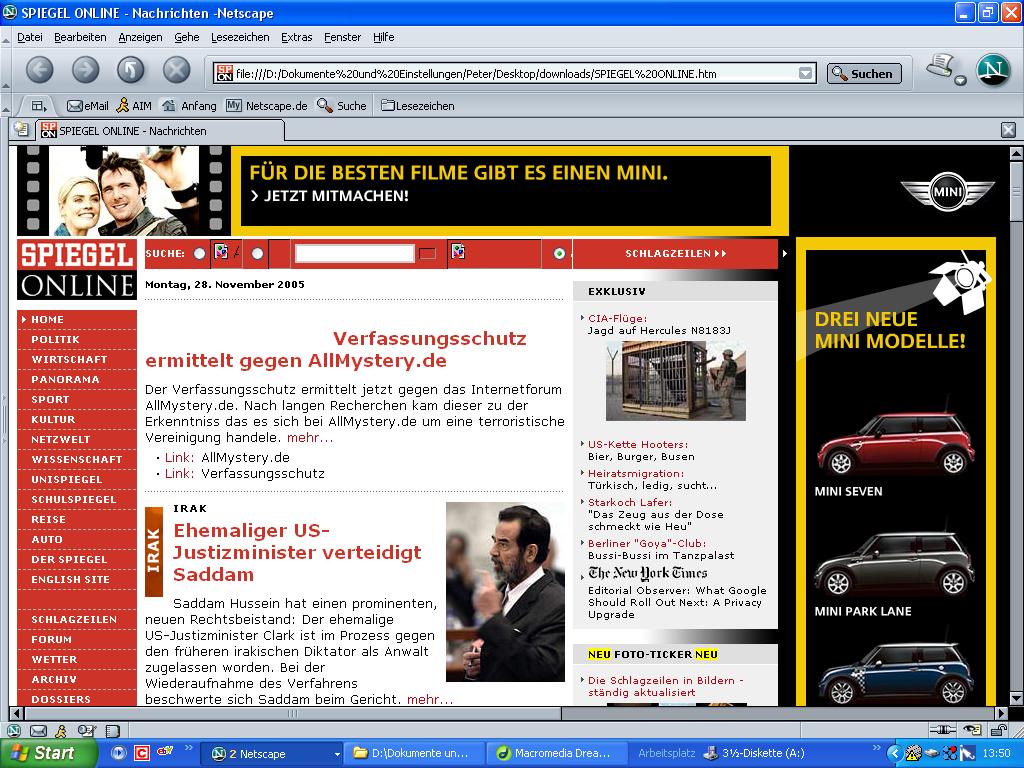Click the horizontal scrollbar left arrow
The width and height of the screenshot is (1024, 768).
click(18, 713)
